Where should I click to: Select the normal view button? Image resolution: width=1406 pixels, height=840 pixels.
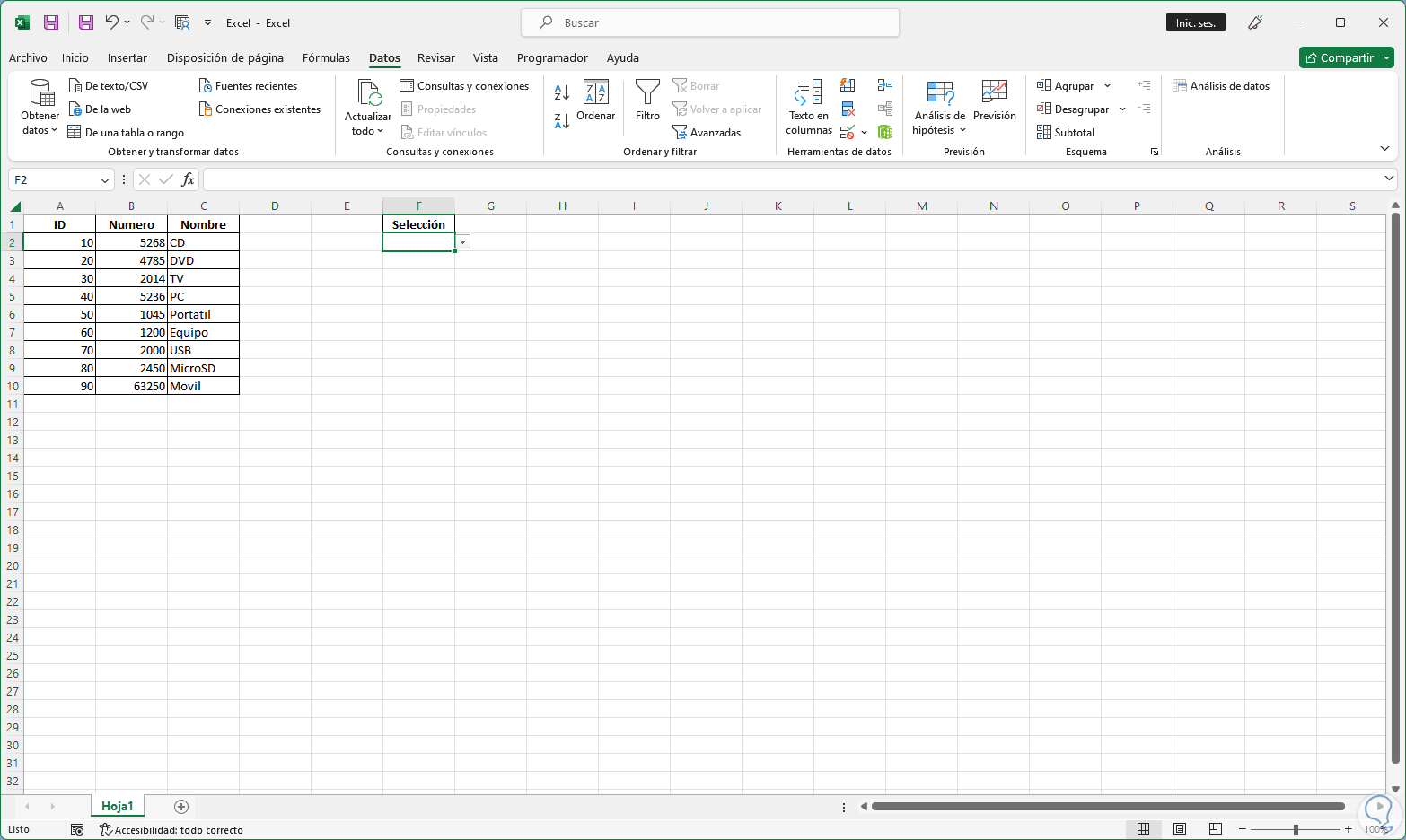point(1144,828)
